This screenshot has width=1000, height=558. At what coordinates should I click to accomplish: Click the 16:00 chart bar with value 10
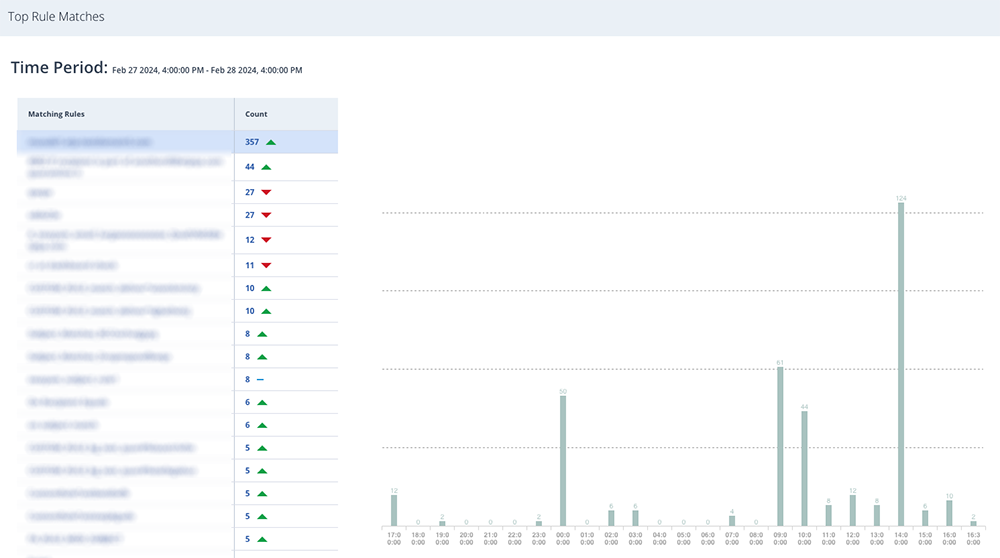pos(949,513)
